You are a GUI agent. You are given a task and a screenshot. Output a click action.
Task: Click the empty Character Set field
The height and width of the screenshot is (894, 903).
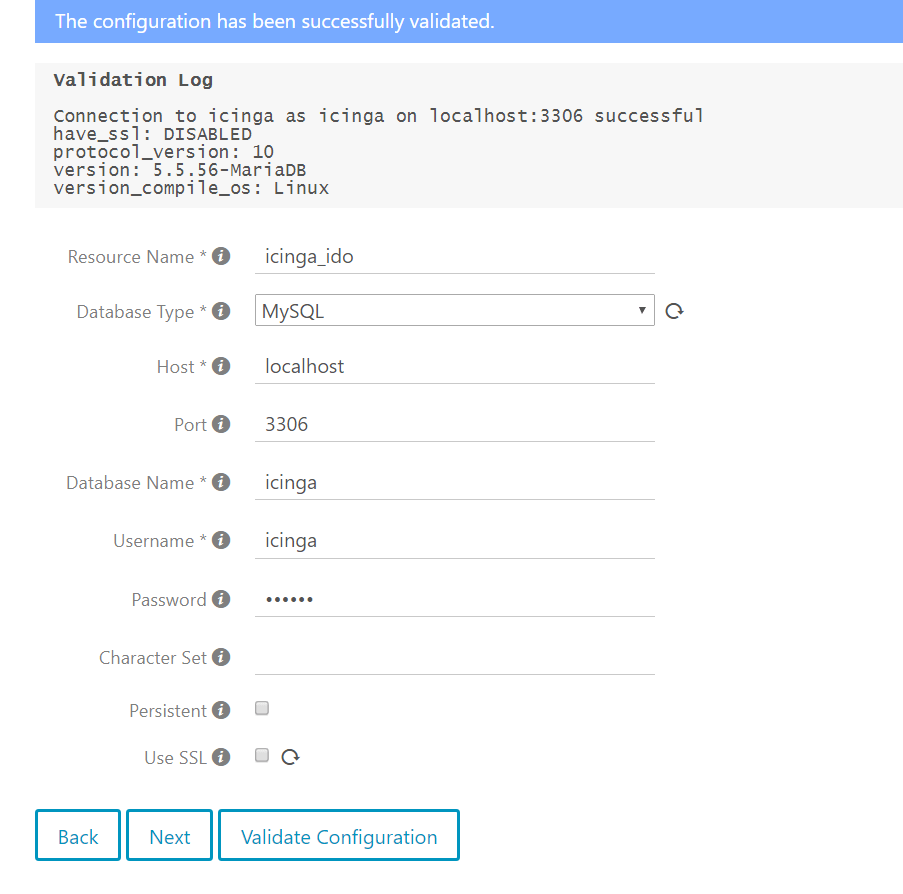454,658
